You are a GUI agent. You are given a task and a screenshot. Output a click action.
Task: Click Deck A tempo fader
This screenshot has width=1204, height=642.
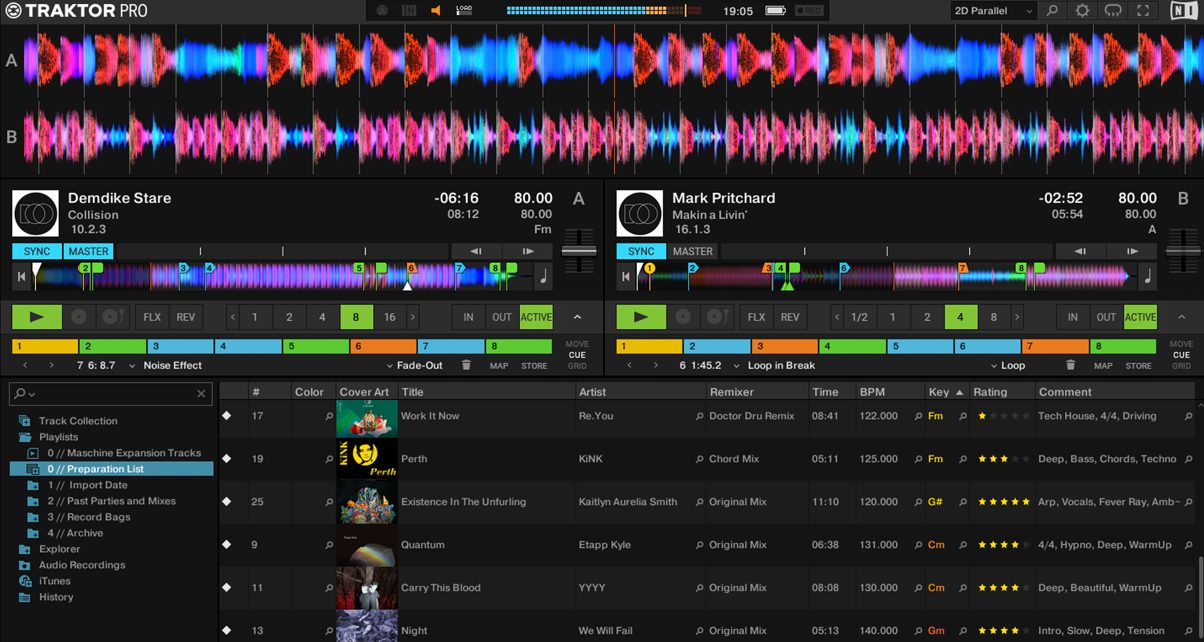[x=577, y=251]
